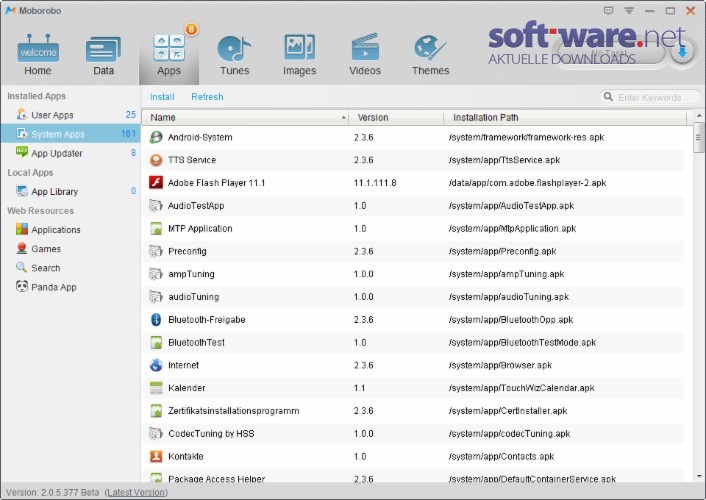Click version 11.1.111.8 cell

click(375, 183)
